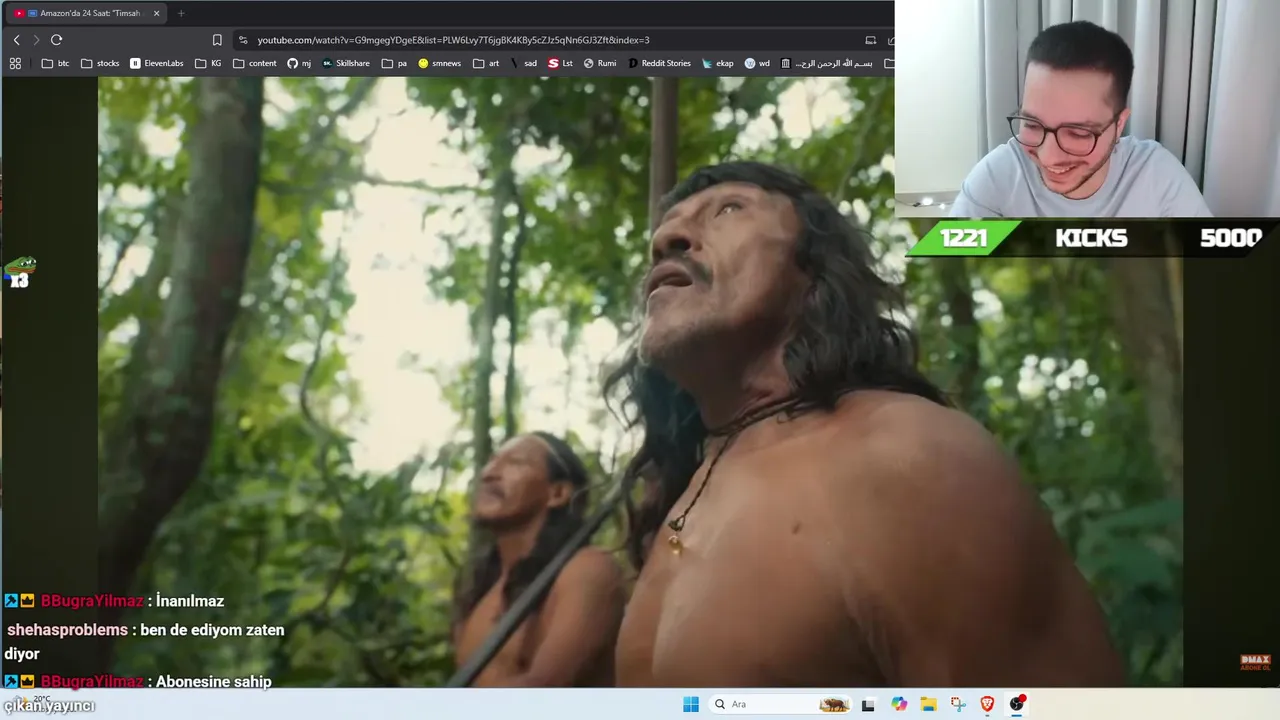Click the 1221 kicks counter
The width and height of the screenshot is (1280, 720).
[x=964, y=238]
